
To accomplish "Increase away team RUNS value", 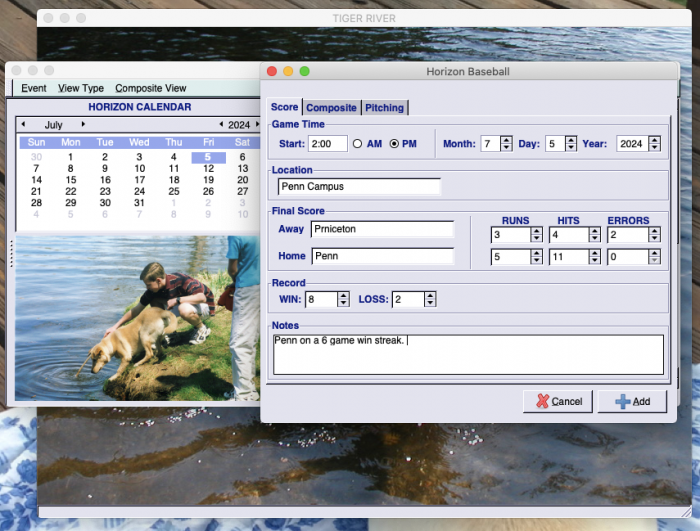I will click(x=536, y=231).
